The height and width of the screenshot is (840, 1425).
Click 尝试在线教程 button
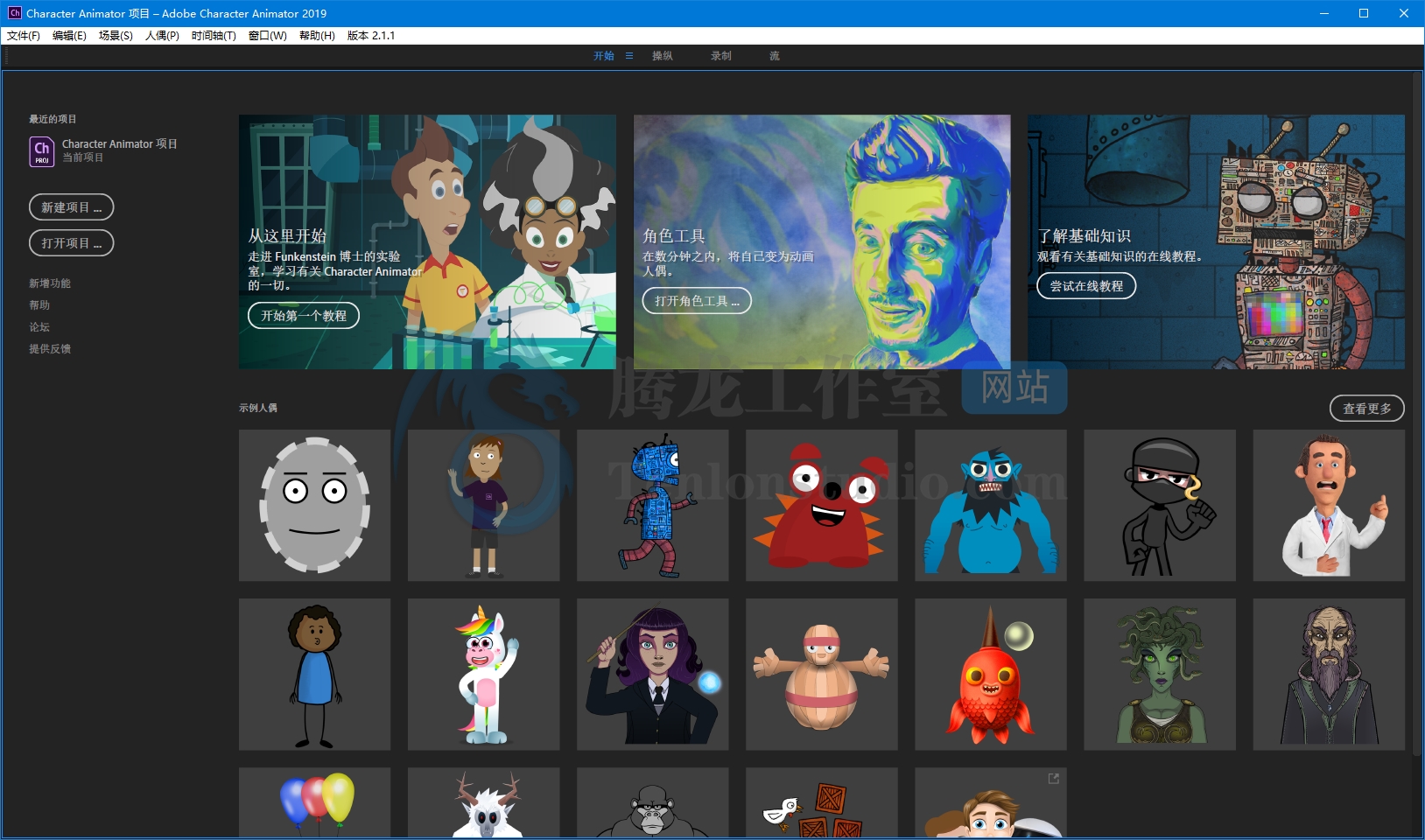[x=1086, y=286]
